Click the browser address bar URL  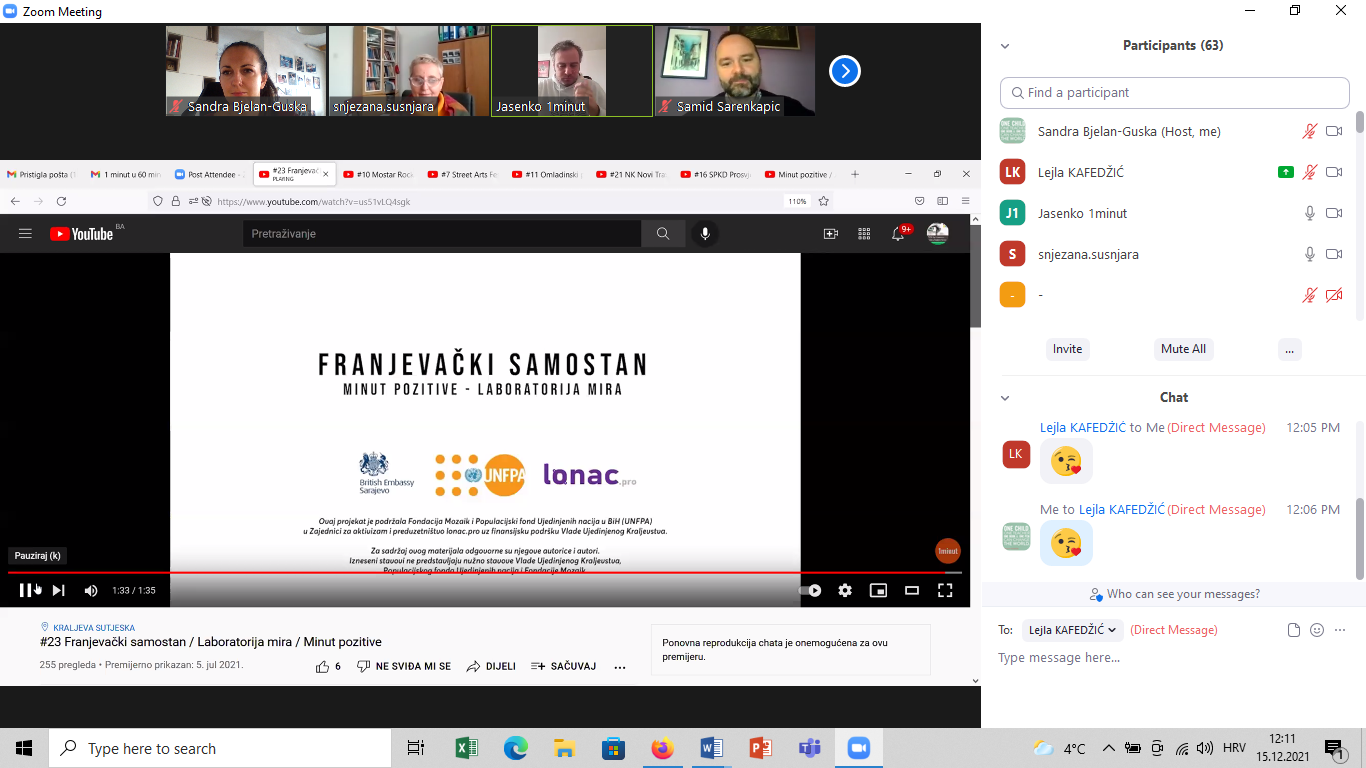(314, 201)
